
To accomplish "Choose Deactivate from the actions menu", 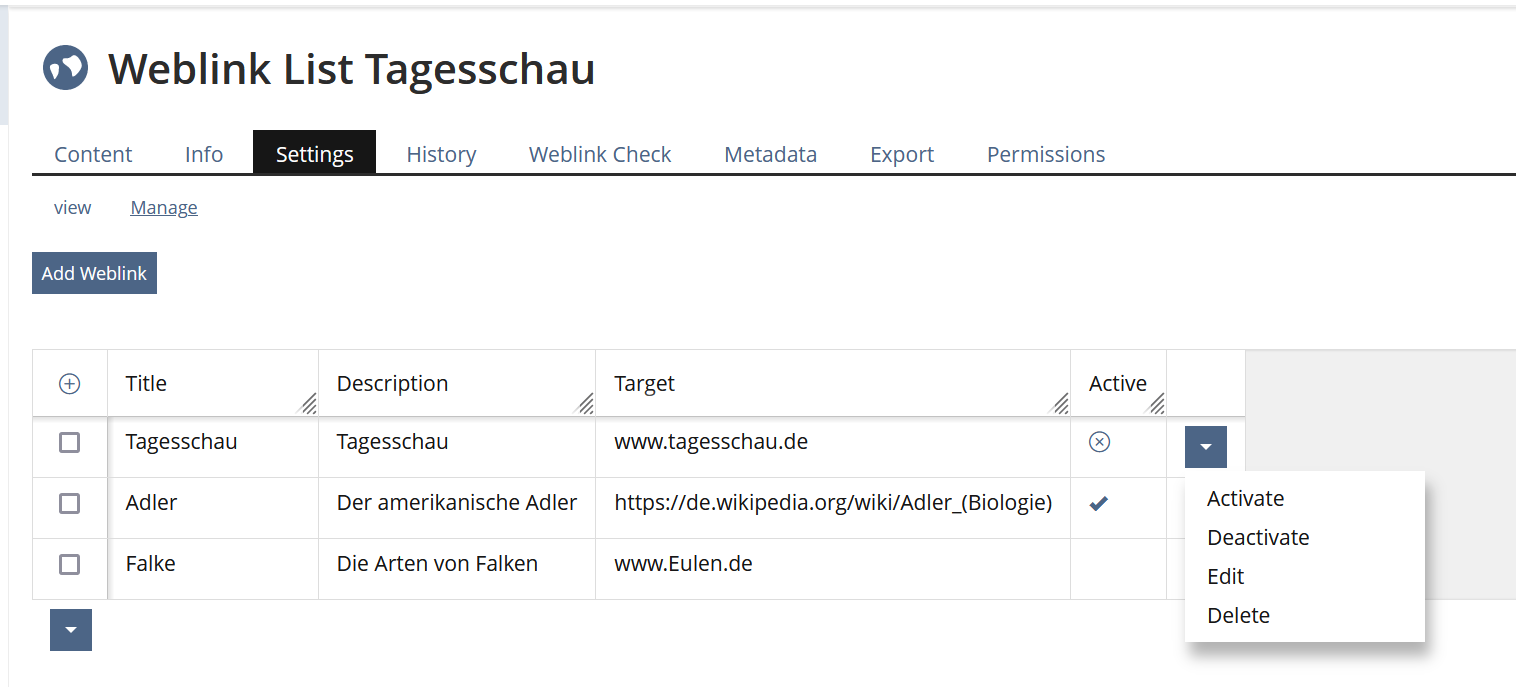I will tap(1258, 538).
